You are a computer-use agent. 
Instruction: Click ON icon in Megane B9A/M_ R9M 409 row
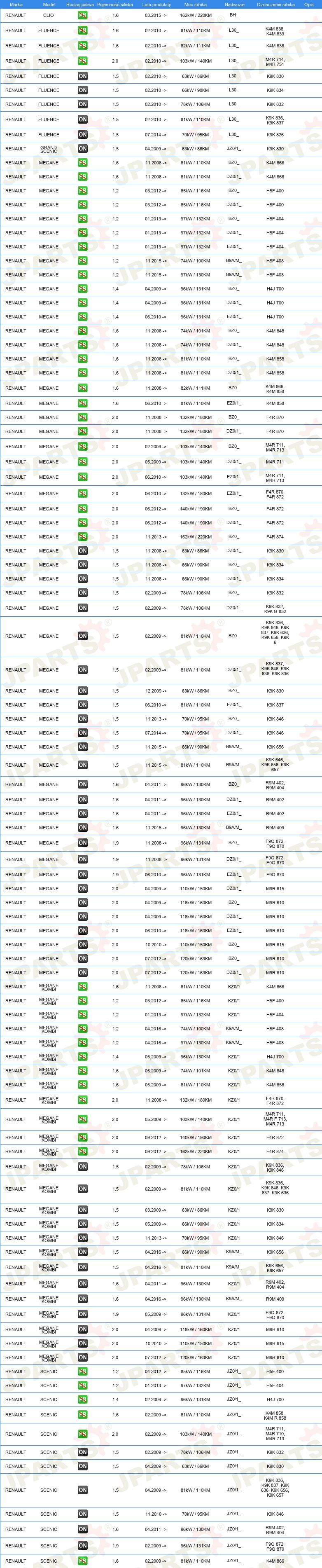pos(82,827)
